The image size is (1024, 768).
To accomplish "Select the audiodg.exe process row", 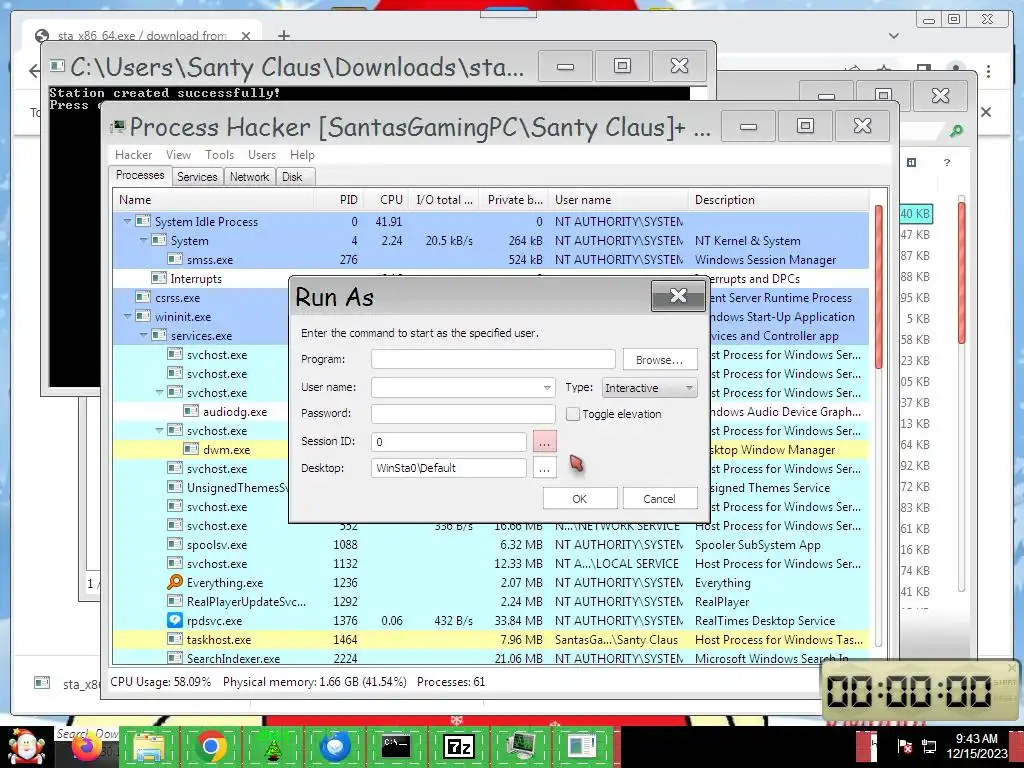I will click(202, 411).
